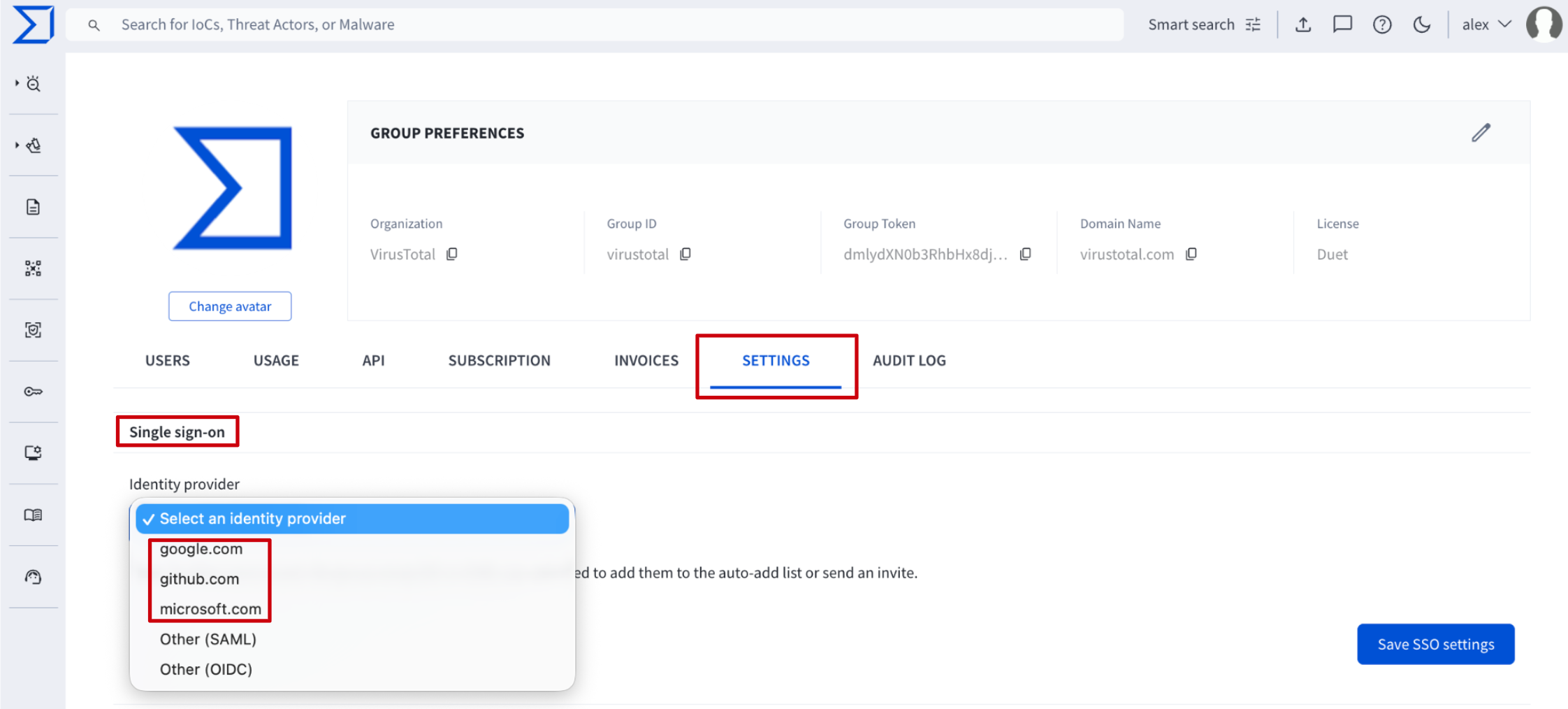Click the Change avatar button
1568x709 pixels.
click(x=230, y=306)
